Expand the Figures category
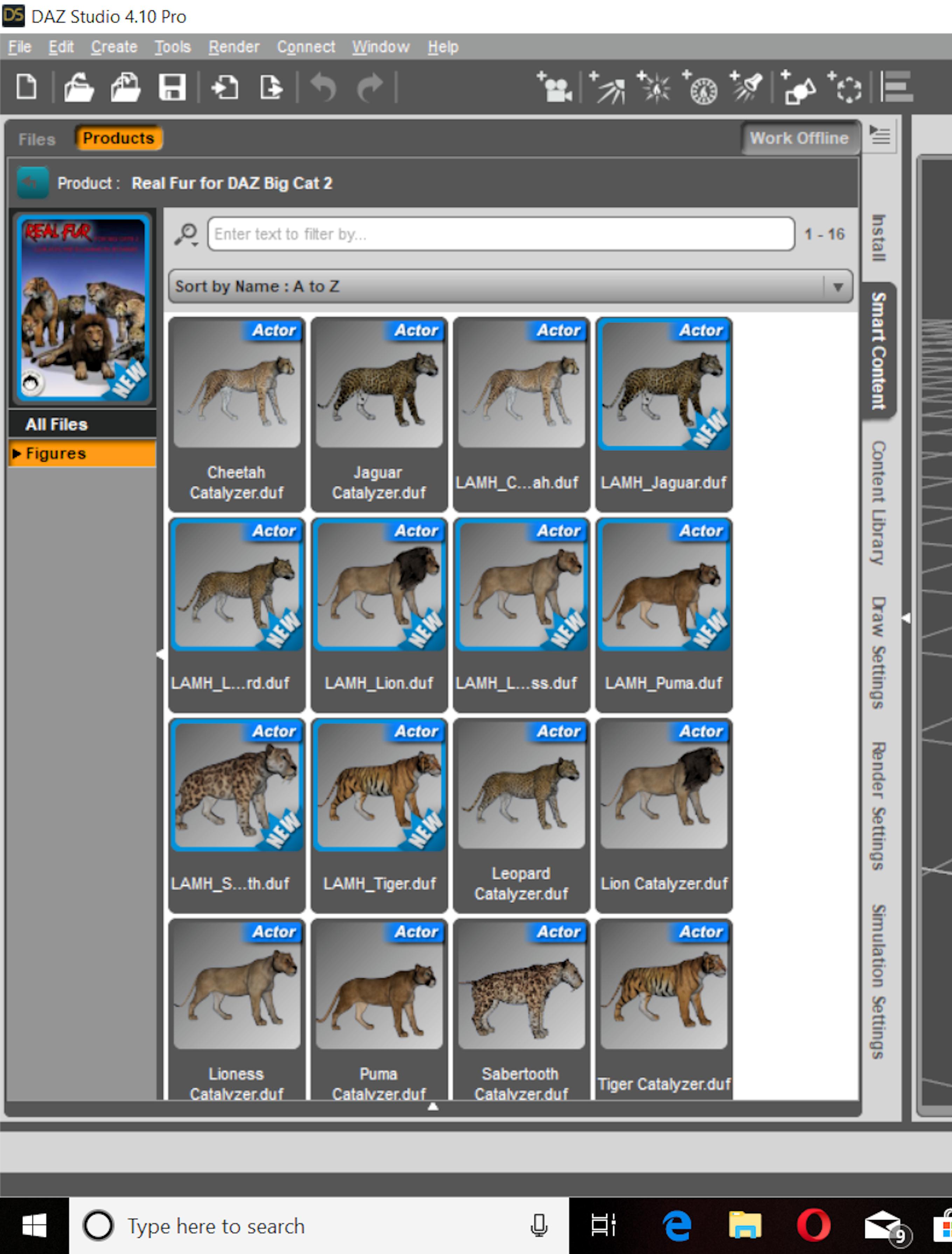The height and width of the screenshot is (1254, 952). [x=17, y=453]
